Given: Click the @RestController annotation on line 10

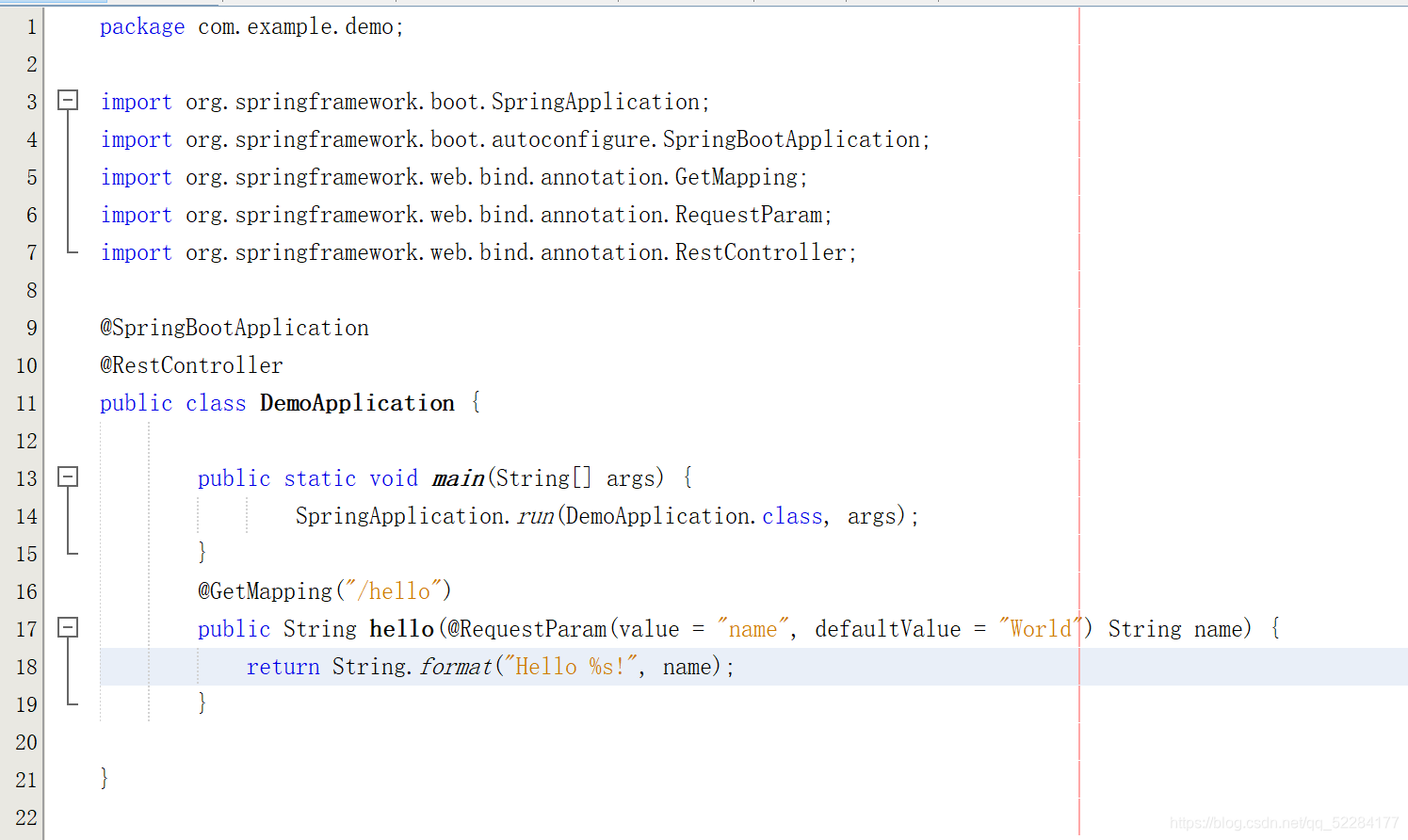Looking at the screenshot, I should click(x=191, y=365).
